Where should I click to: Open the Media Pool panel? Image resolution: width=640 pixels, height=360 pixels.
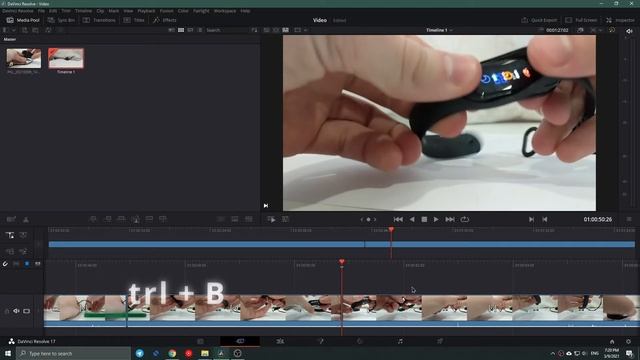pyautogui.click(x=23, y=20)
